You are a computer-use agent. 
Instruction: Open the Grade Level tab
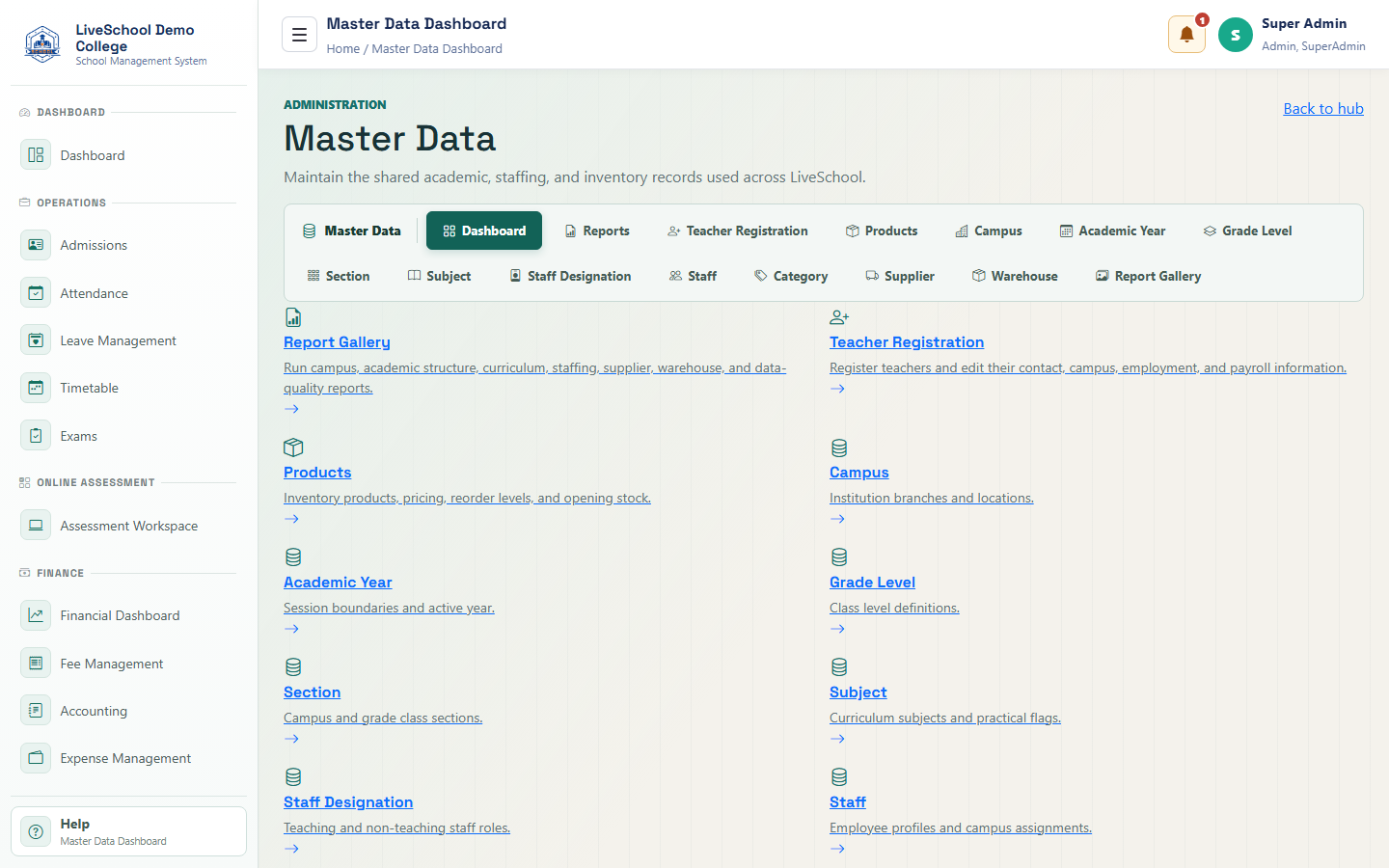point(1248,231)
